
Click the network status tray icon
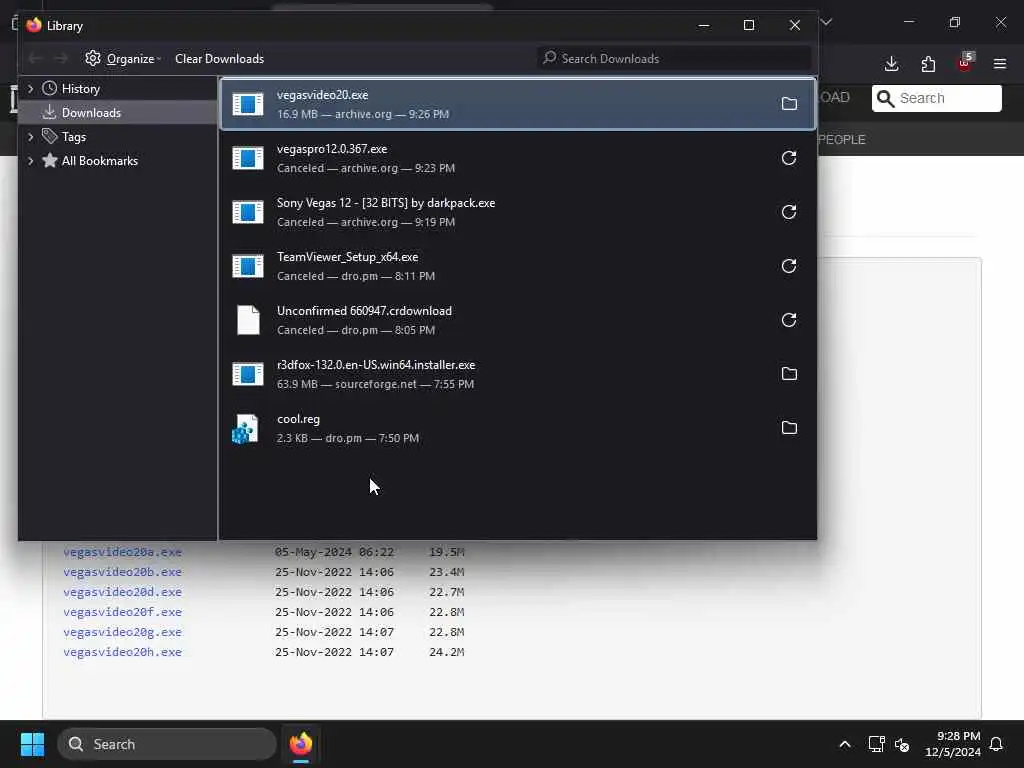[x=876, y=744]
